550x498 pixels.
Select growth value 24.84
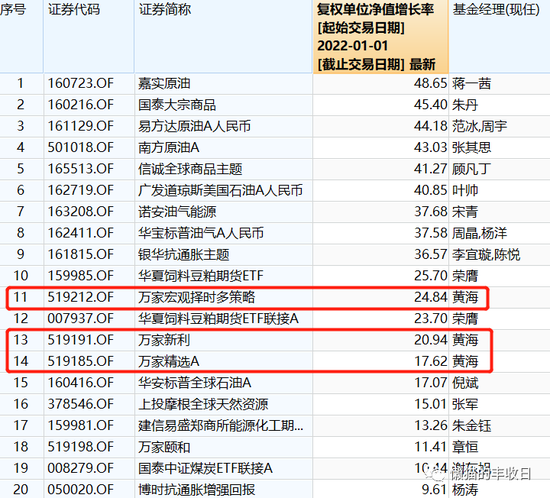pos(430,297)
